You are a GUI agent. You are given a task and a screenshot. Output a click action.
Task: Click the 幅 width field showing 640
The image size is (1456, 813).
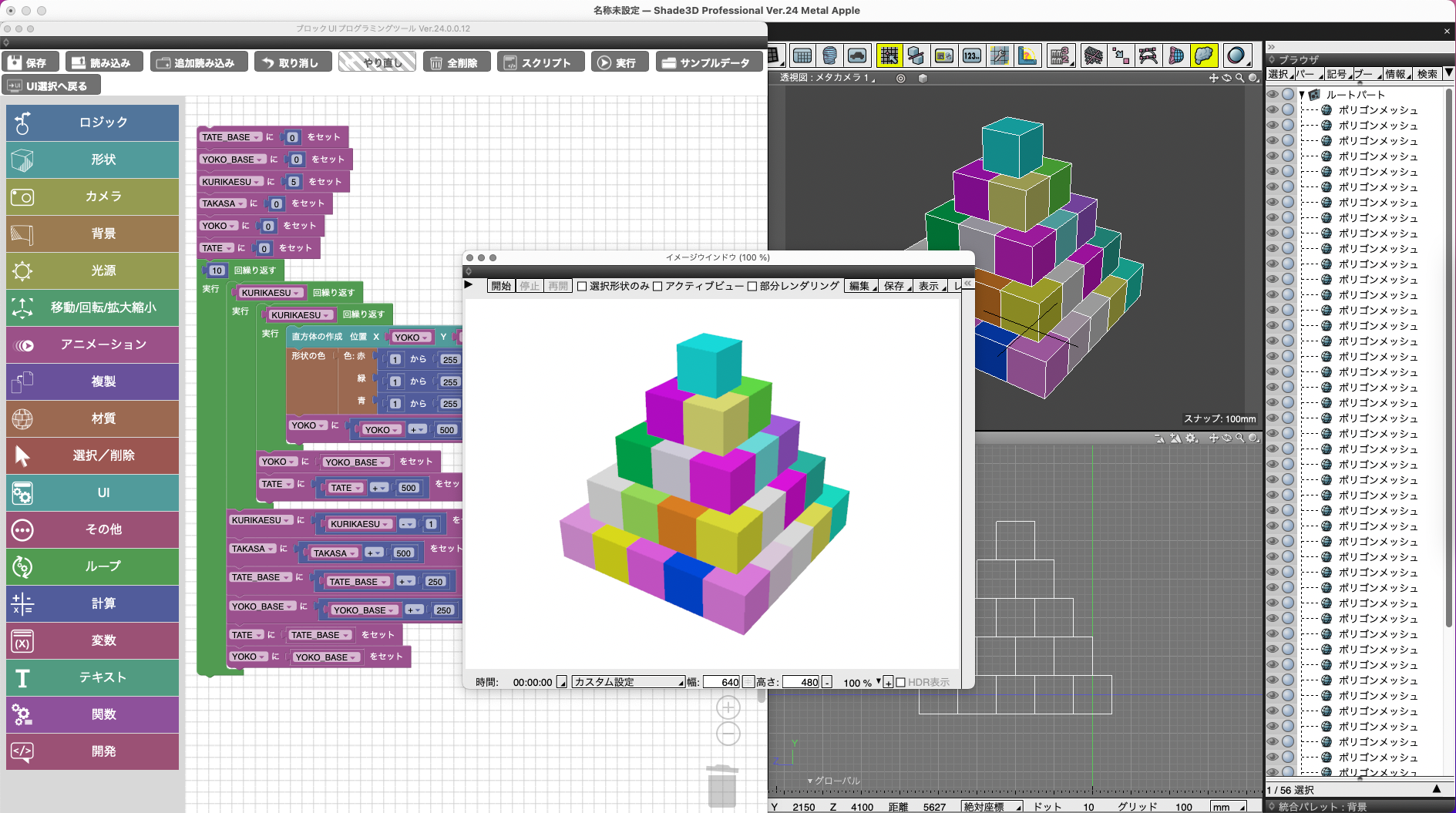point(721,682)
